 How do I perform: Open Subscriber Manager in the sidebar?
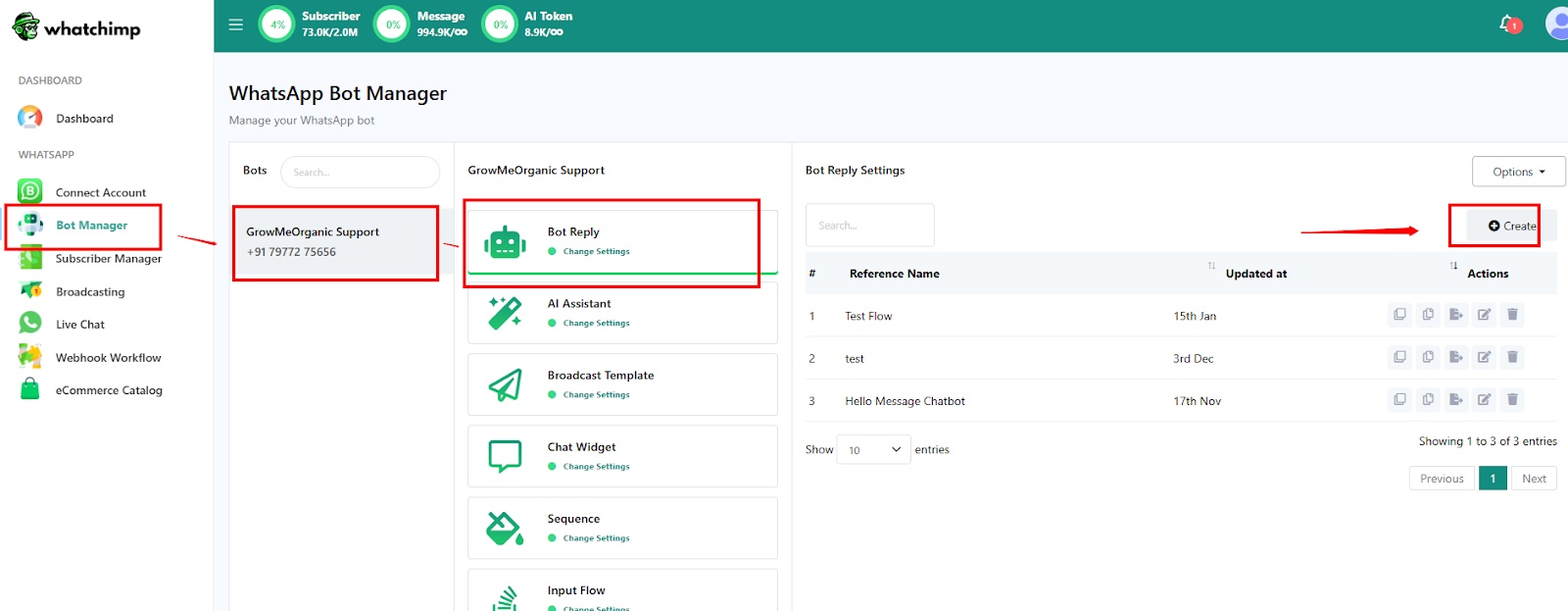click(108, 259)
